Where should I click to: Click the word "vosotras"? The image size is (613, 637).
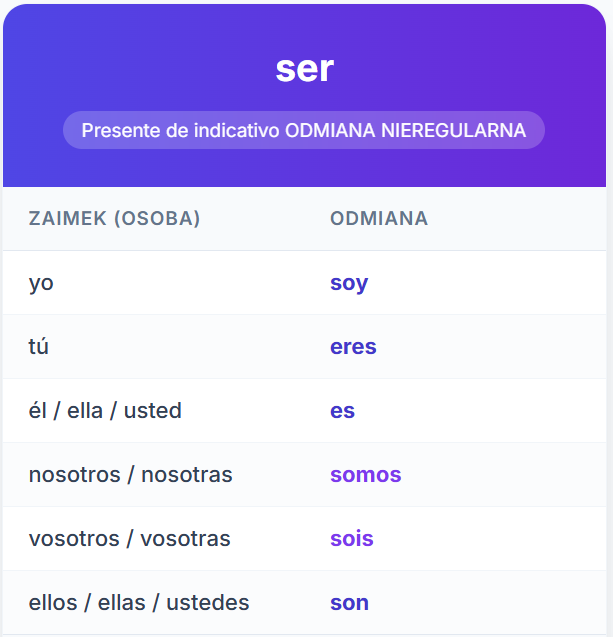(x=185, y=539)
